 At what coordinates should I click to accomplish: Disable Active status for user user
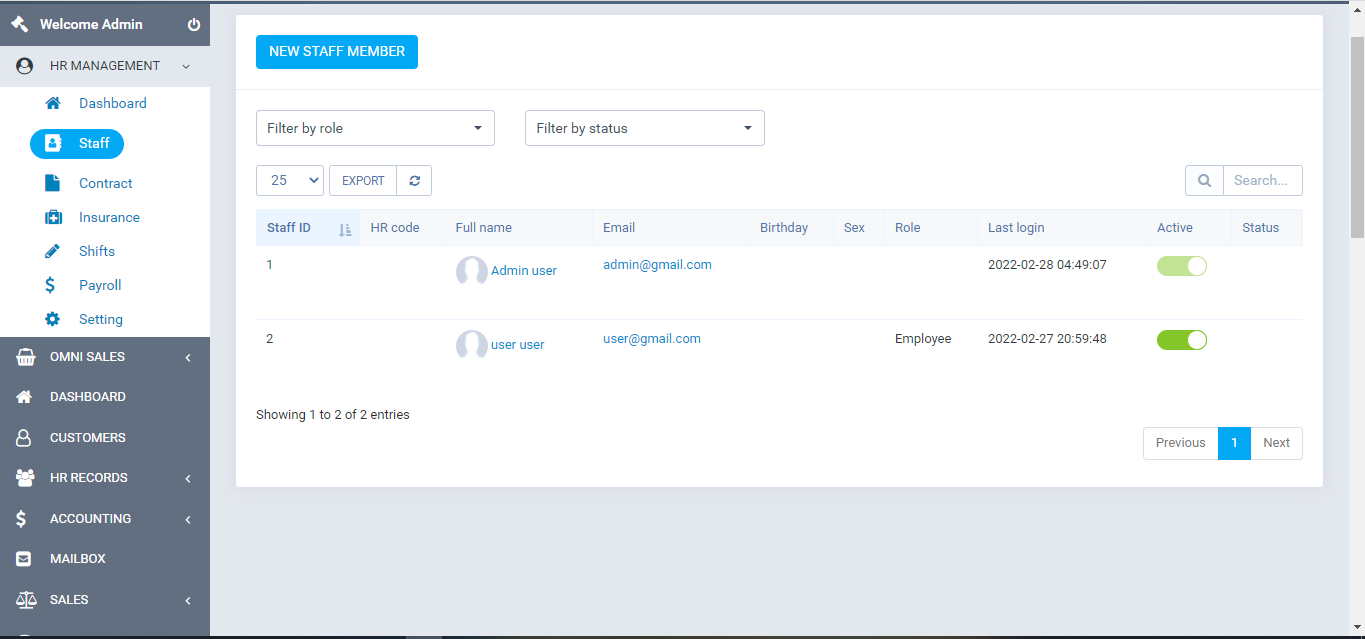coord(1182,339)
